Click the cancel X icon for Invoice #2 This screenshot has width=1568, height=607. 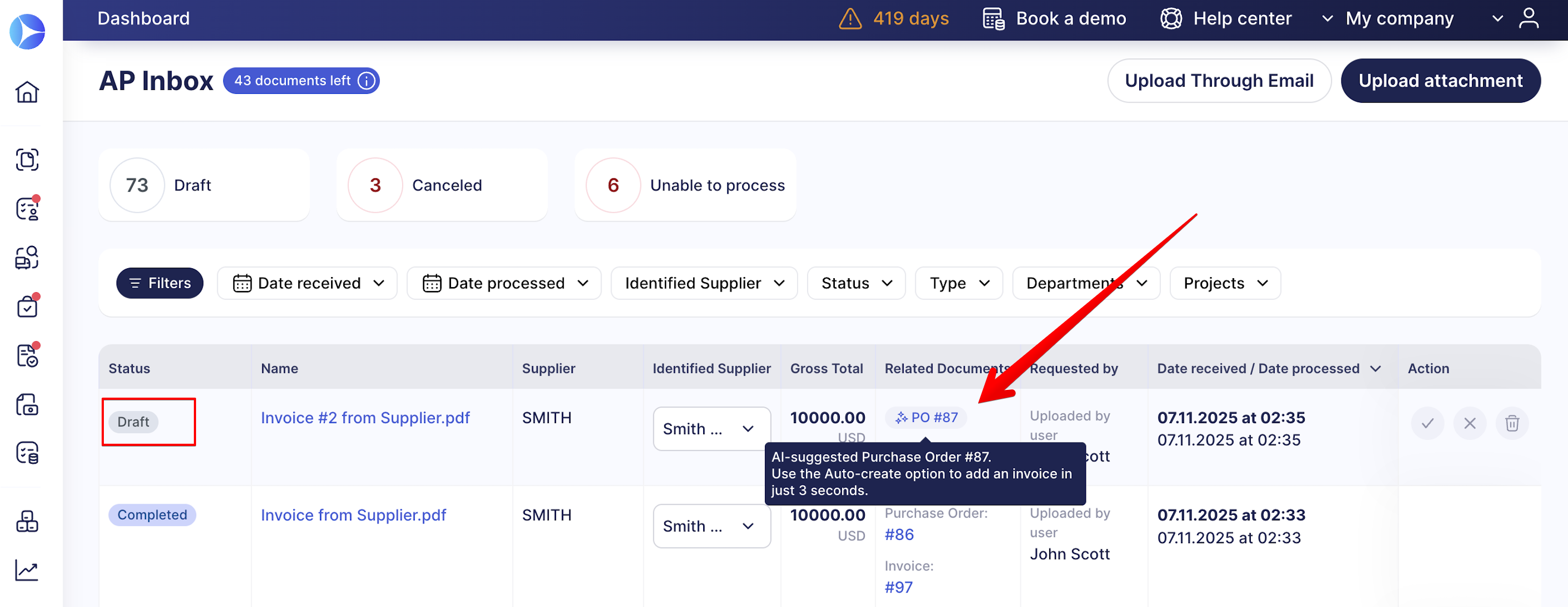click(x=1469, y=423)
